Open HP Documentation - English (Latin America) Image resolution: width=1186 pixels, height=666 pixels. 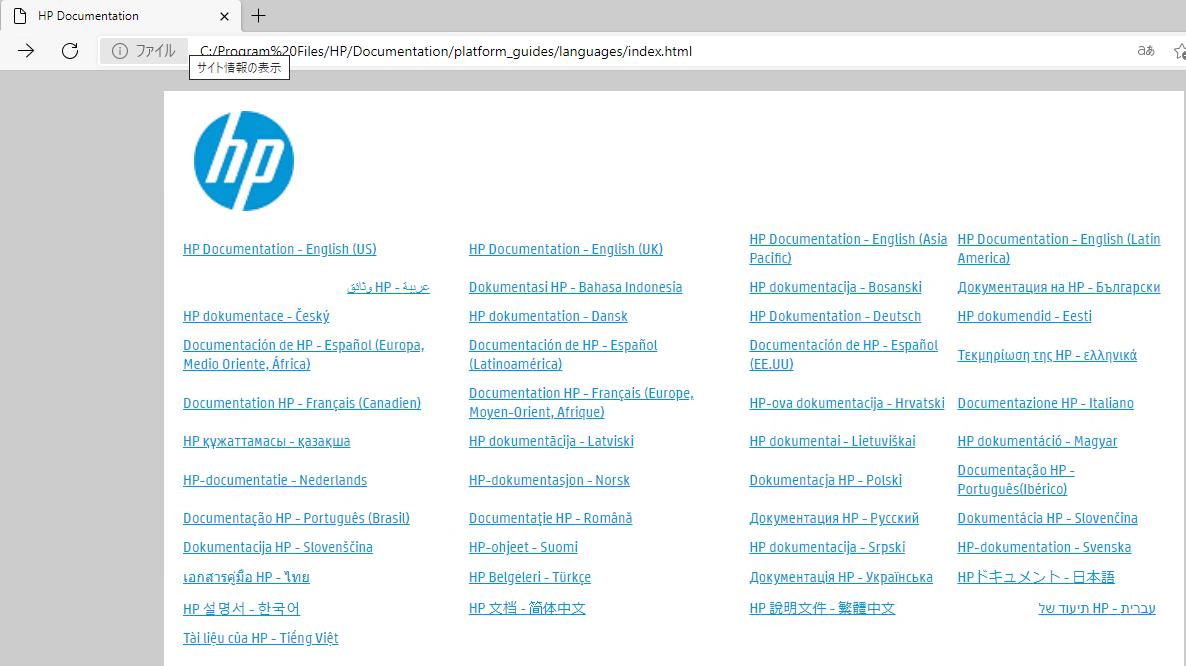pyautogui.click(x=1058, y=249)
